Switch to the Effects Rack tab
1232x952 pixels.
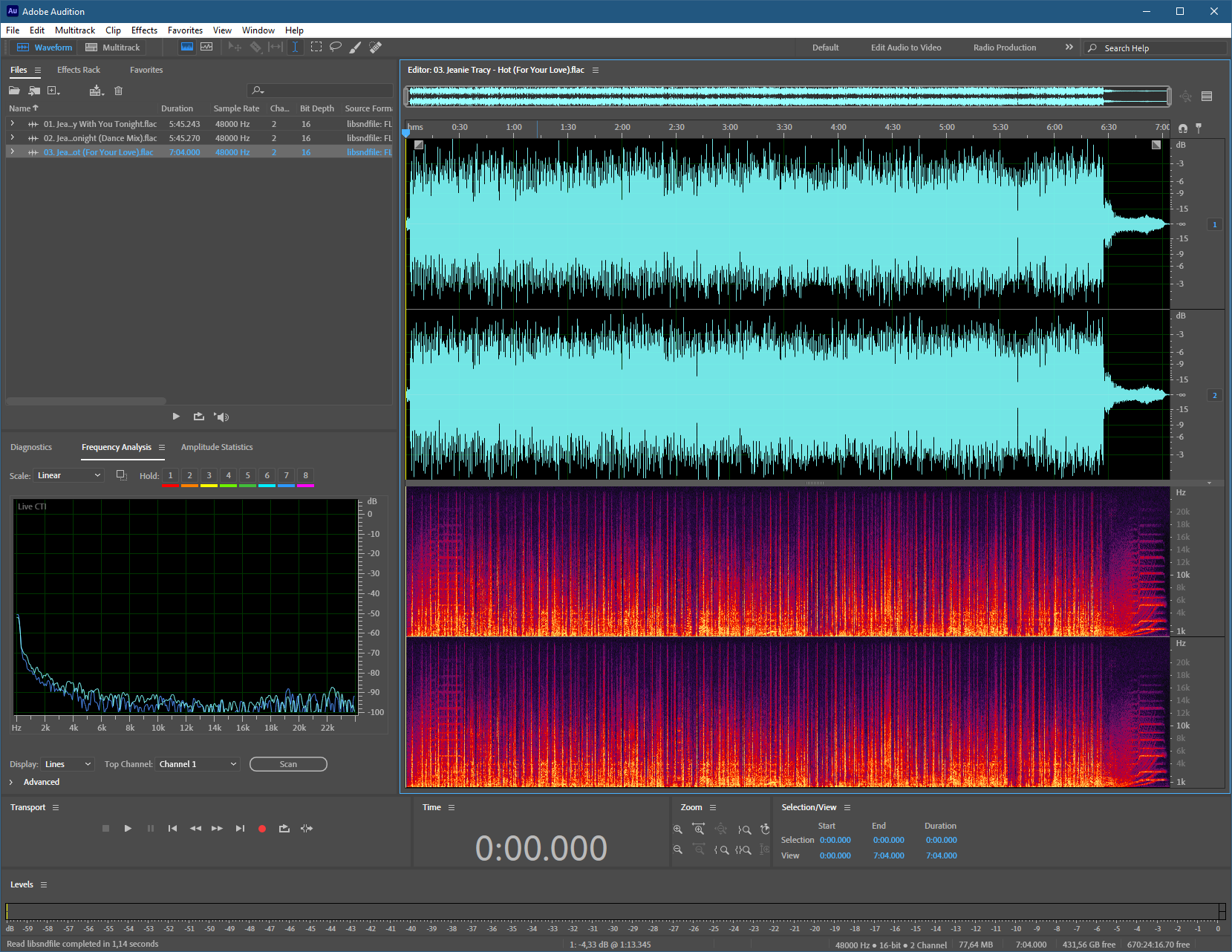79,70
